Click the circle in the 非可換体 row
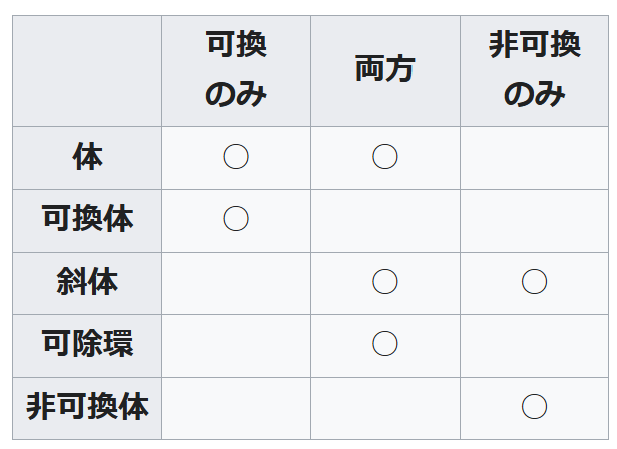Screen dimensions: 617x449 click(534, 407)
